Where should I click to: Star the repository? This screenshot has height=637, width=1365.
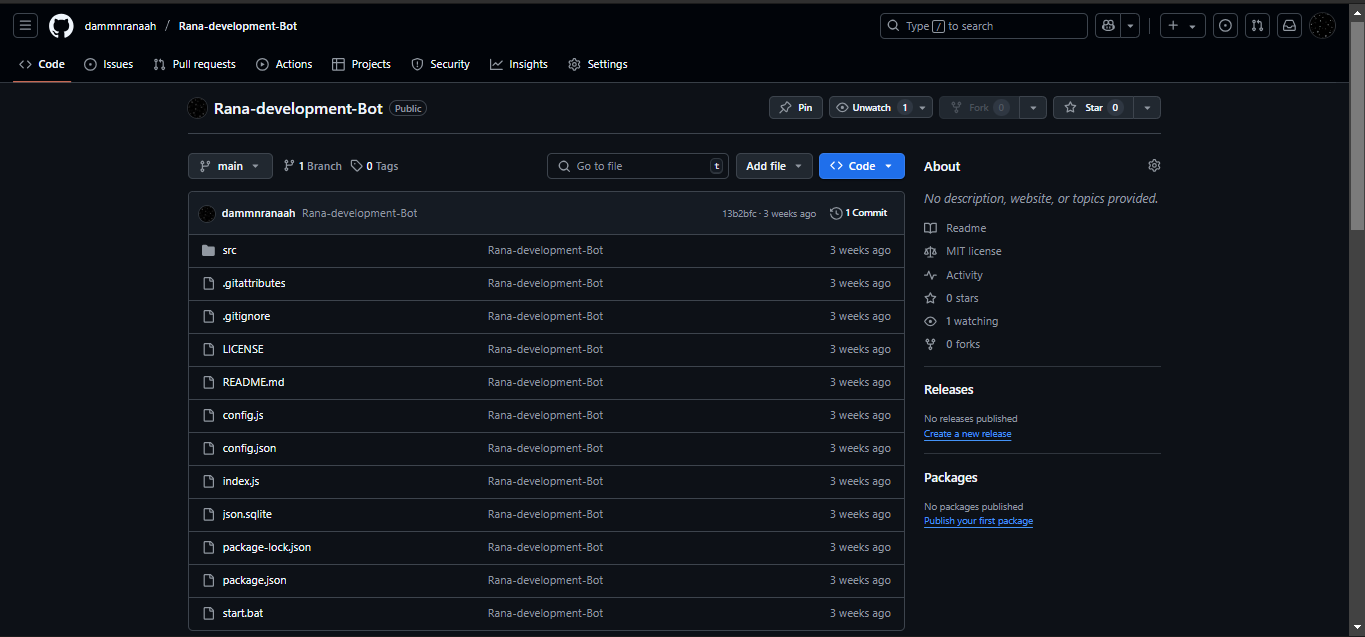(1093, 107)
